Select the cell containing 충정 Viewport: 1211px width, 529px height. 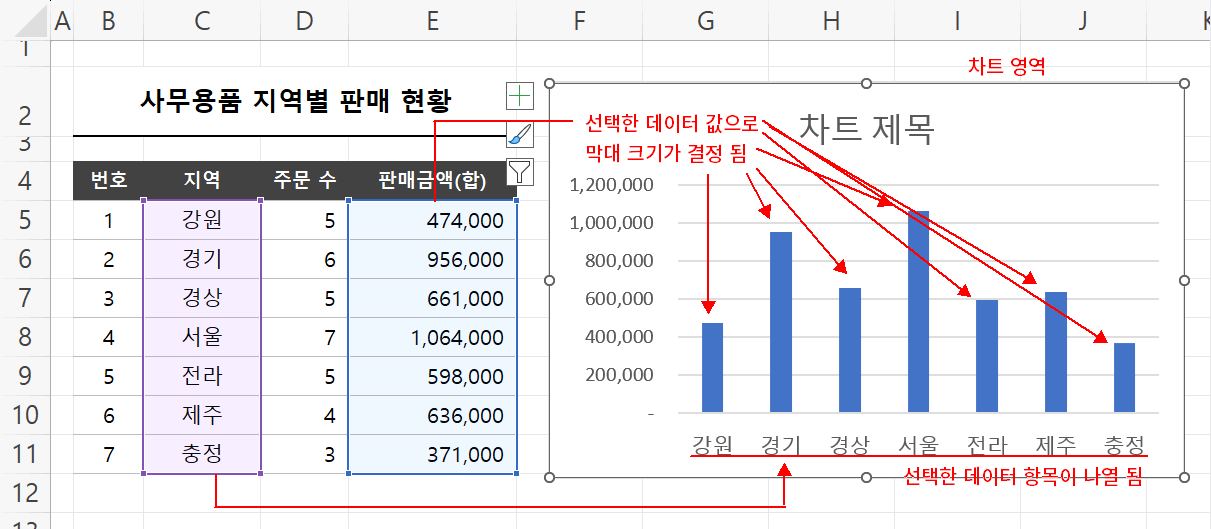pos(202,454)
